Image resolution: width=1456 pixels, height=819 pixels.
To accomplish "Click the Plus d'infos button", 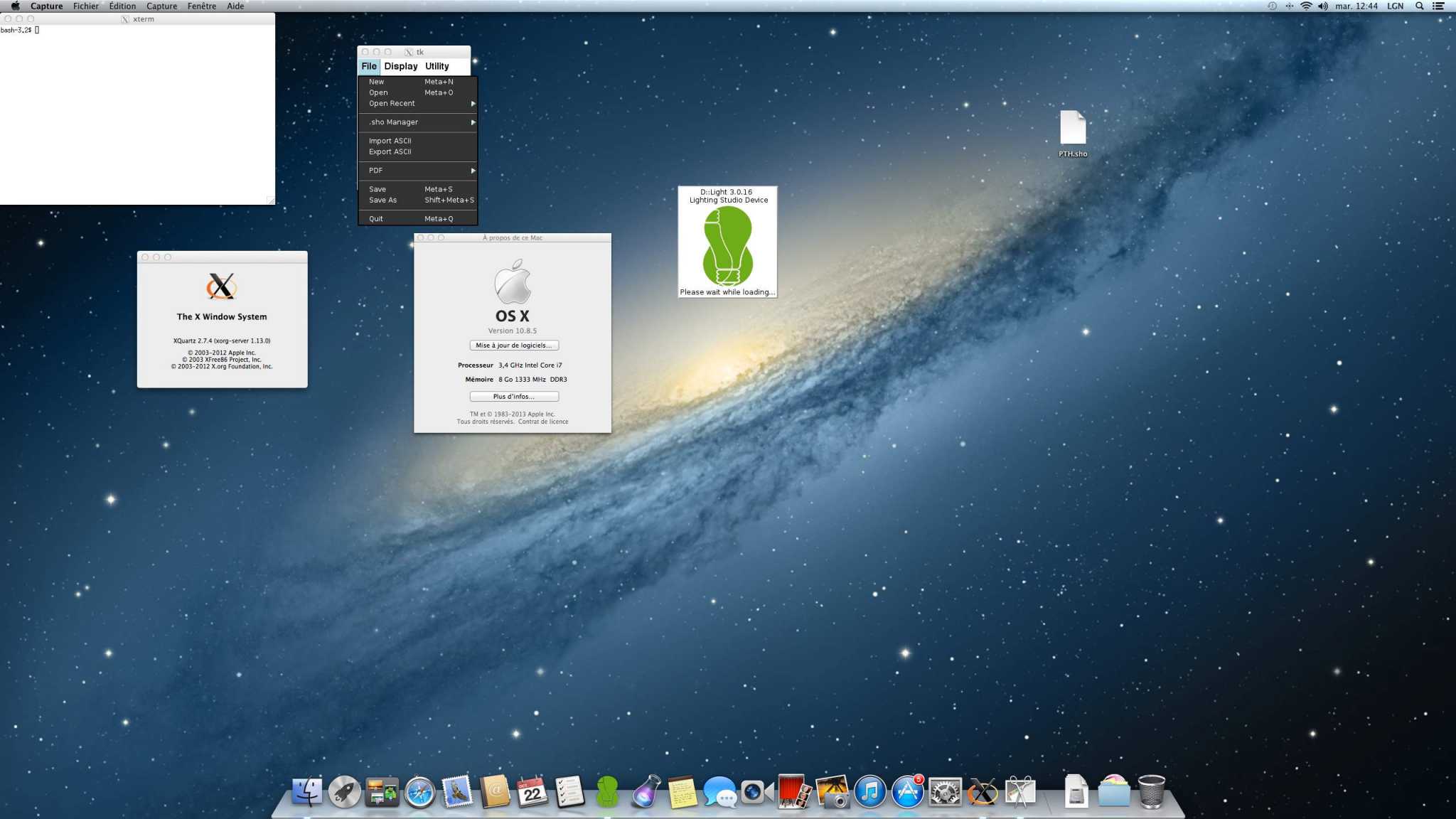I will click(x=513, y=397).
